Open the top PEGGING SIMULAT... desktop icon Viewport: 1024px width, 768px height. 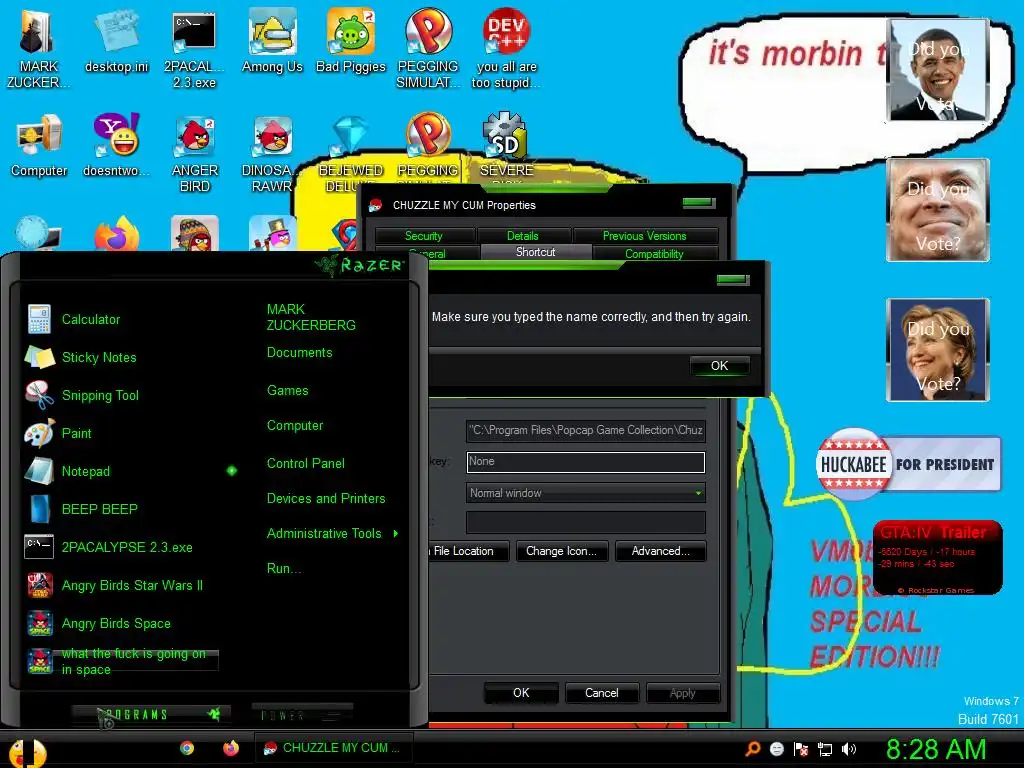[428, 49]
